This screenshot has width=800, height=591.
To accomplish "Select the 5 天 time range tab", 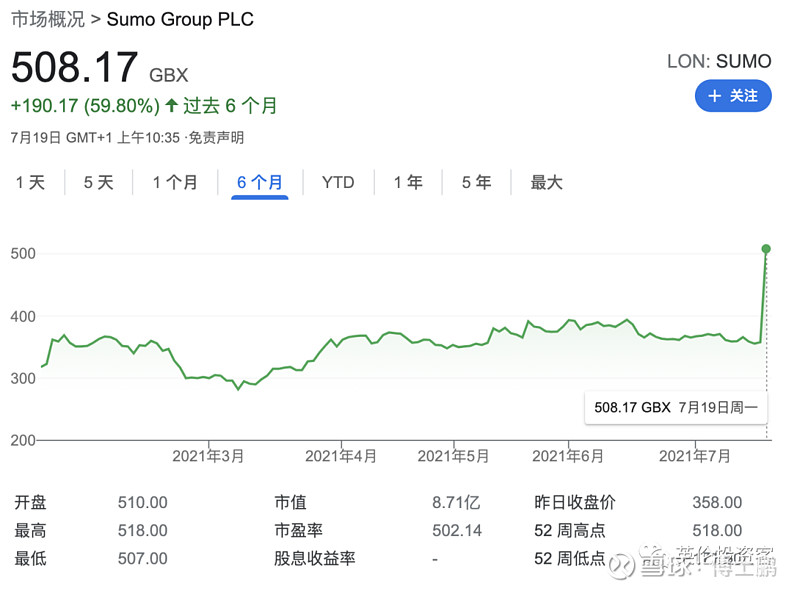I will 98,182.
